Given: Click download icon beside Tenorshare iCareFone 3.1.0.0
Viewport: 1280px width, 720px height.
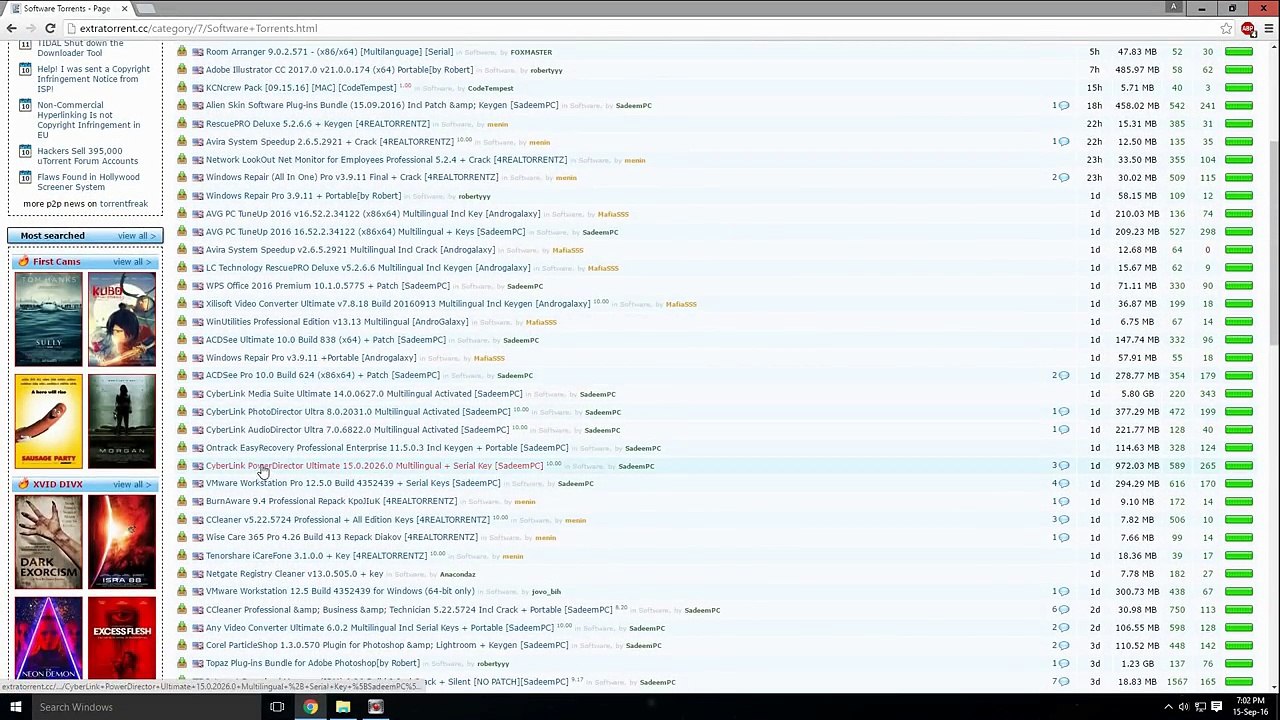Looking at the screenshot, I should (x=182, y=556).
